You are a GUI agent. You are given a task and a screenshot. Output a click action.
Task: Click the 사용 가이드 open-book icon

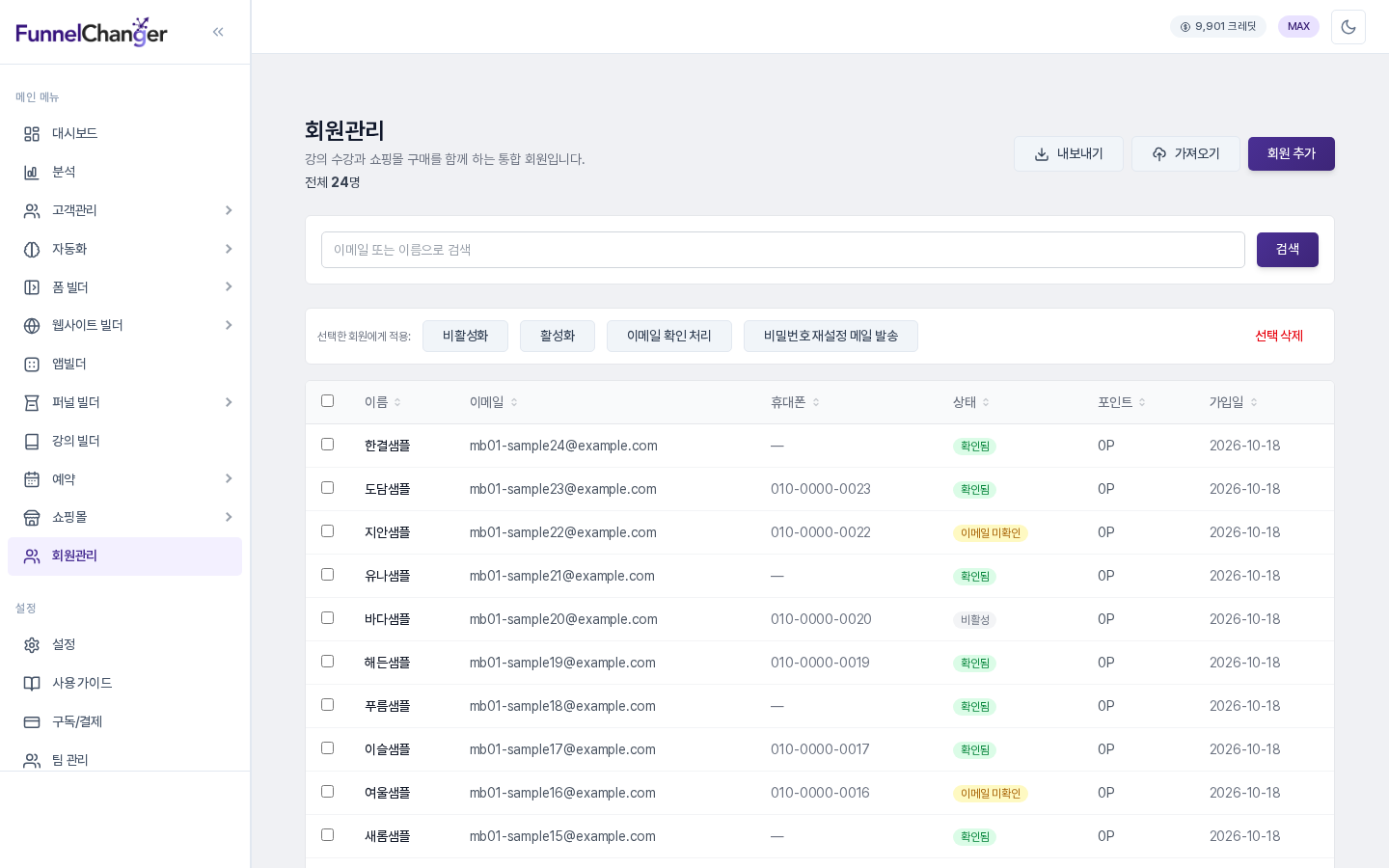point(32,684)
